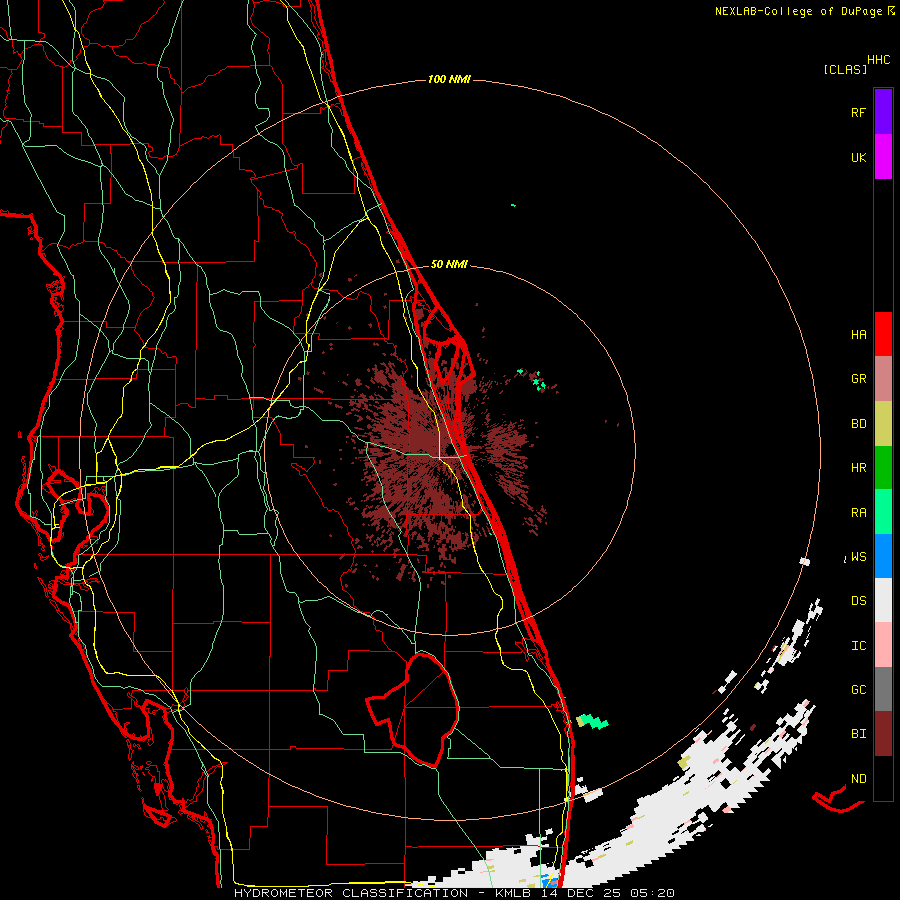Click the "[CLAS]" units label
The width and height of the screenshot is (900, 900).
pyautogui.click(x=845, y=70)
